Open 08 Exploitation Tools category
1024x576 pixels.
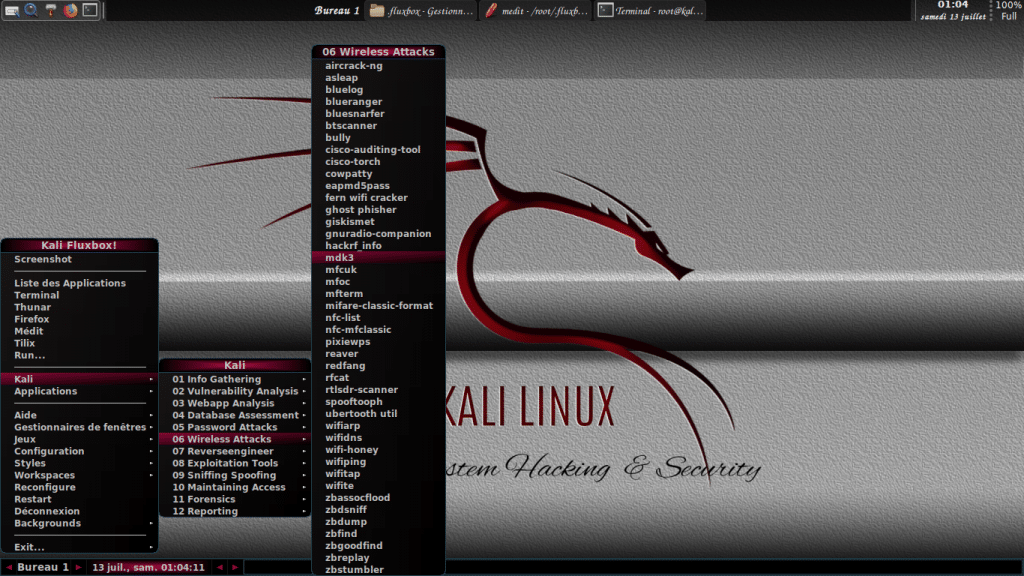(x=235, y=463)
